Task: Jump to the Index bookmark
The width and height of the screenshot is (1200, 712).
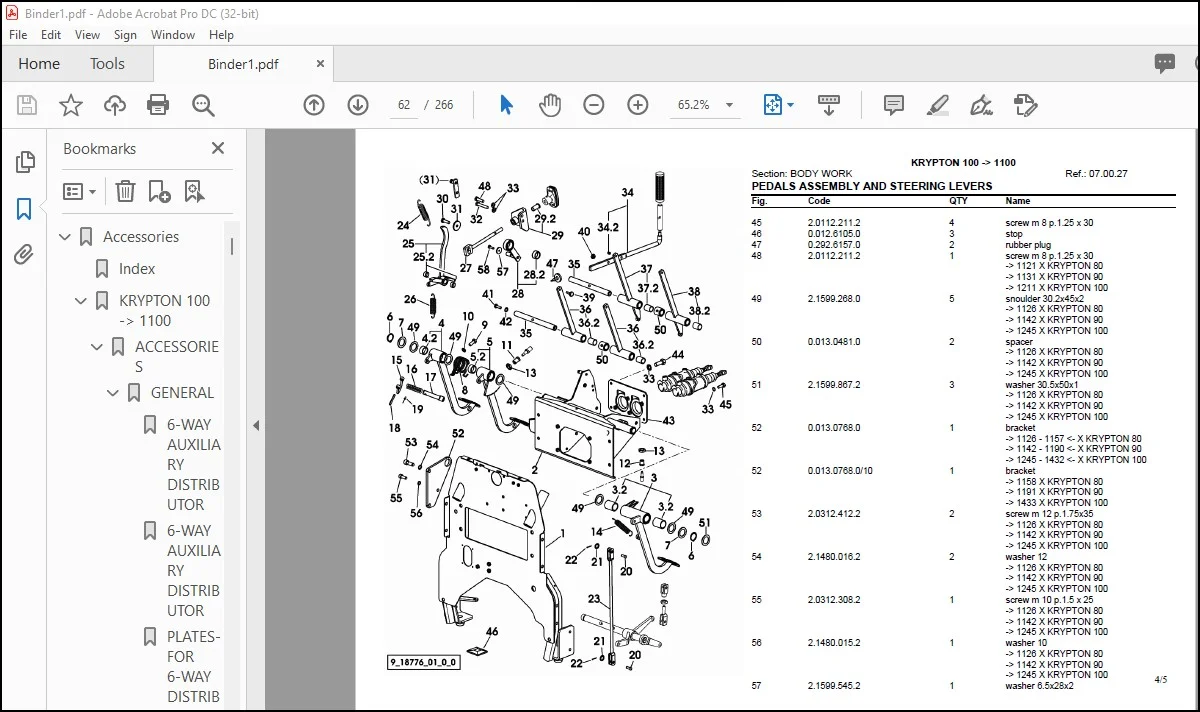Action: [137, 269]
